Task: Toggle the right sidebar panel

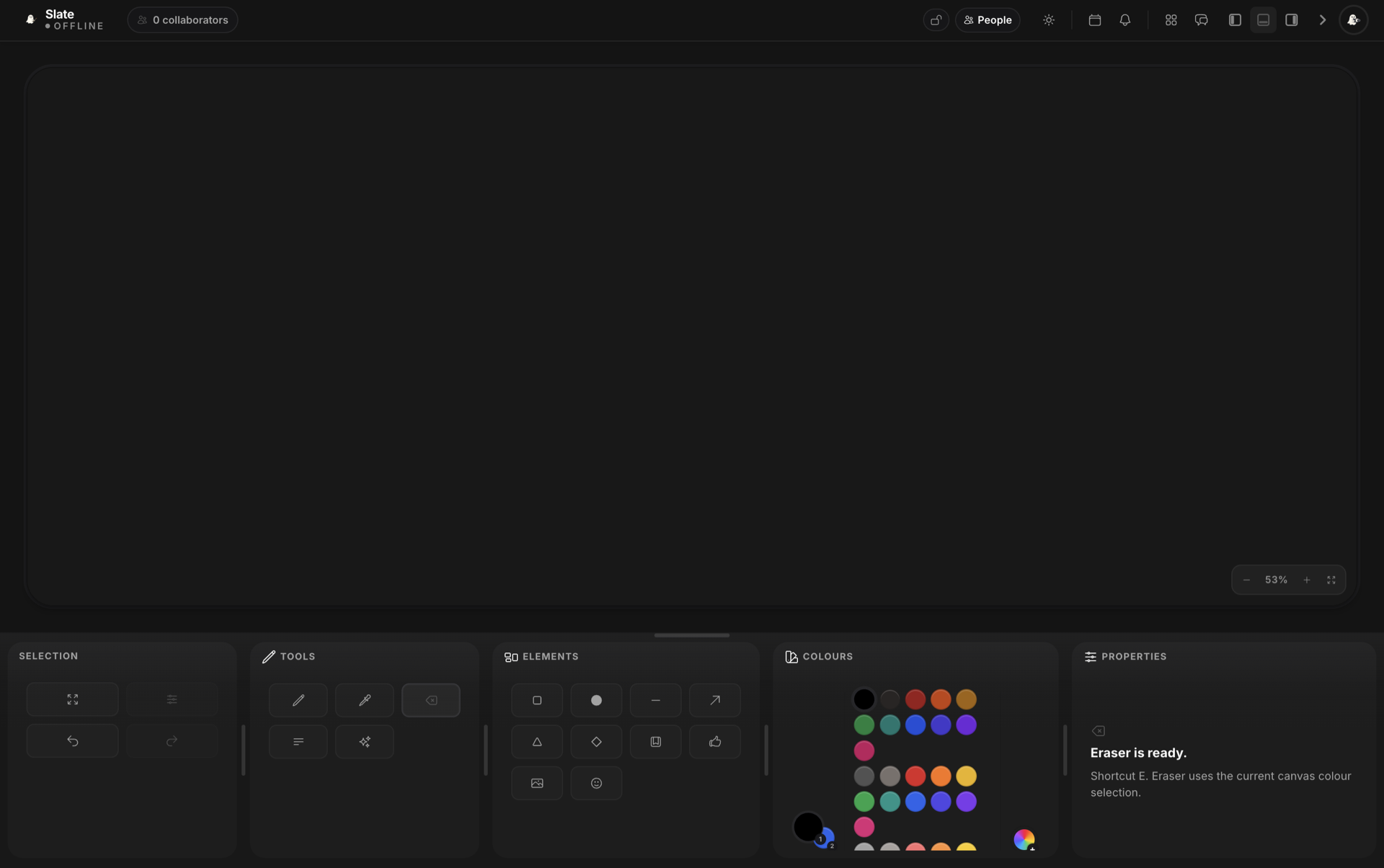Action: [1292, 20]
